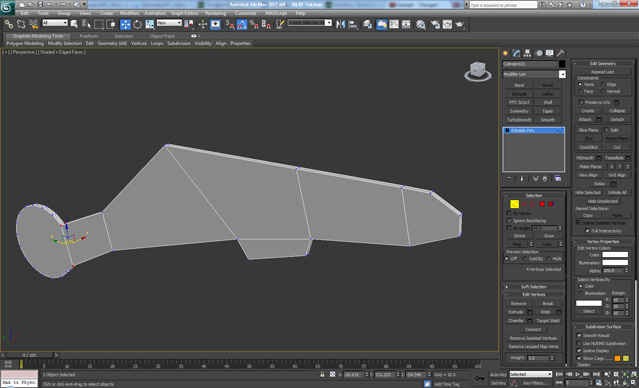Switch to the Motion command panel tab
Image resolution: width=639 pixels, height=388 pixels.
tap(539, 53)
